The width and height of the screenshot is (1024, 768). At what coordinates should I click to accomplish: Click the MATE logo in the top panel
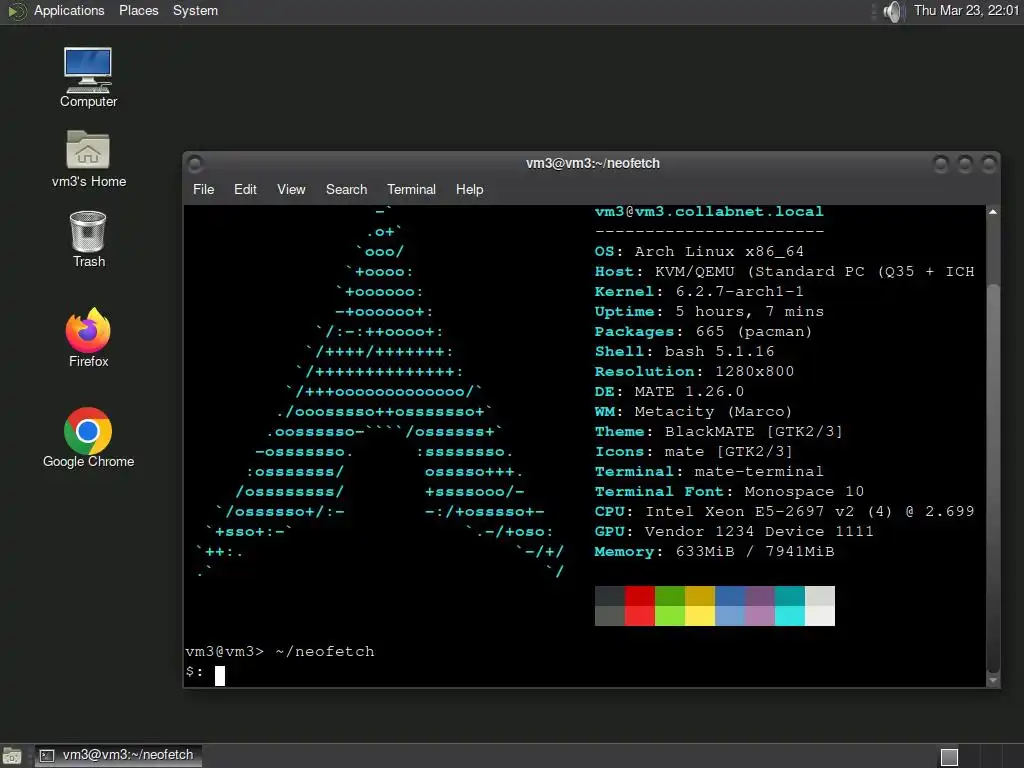point(16,11)
